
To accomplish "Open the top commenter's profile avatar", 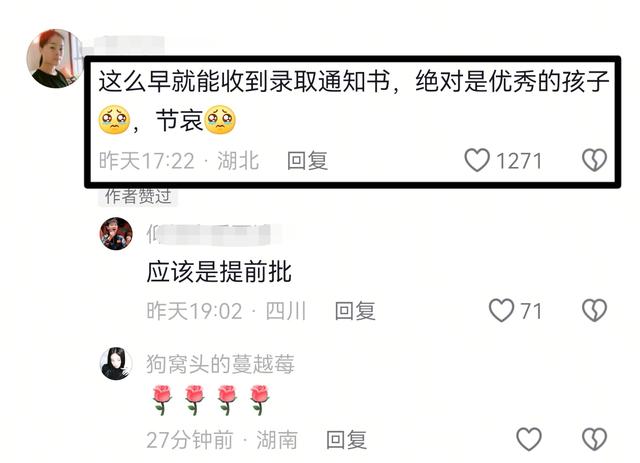I will [56, 58].
